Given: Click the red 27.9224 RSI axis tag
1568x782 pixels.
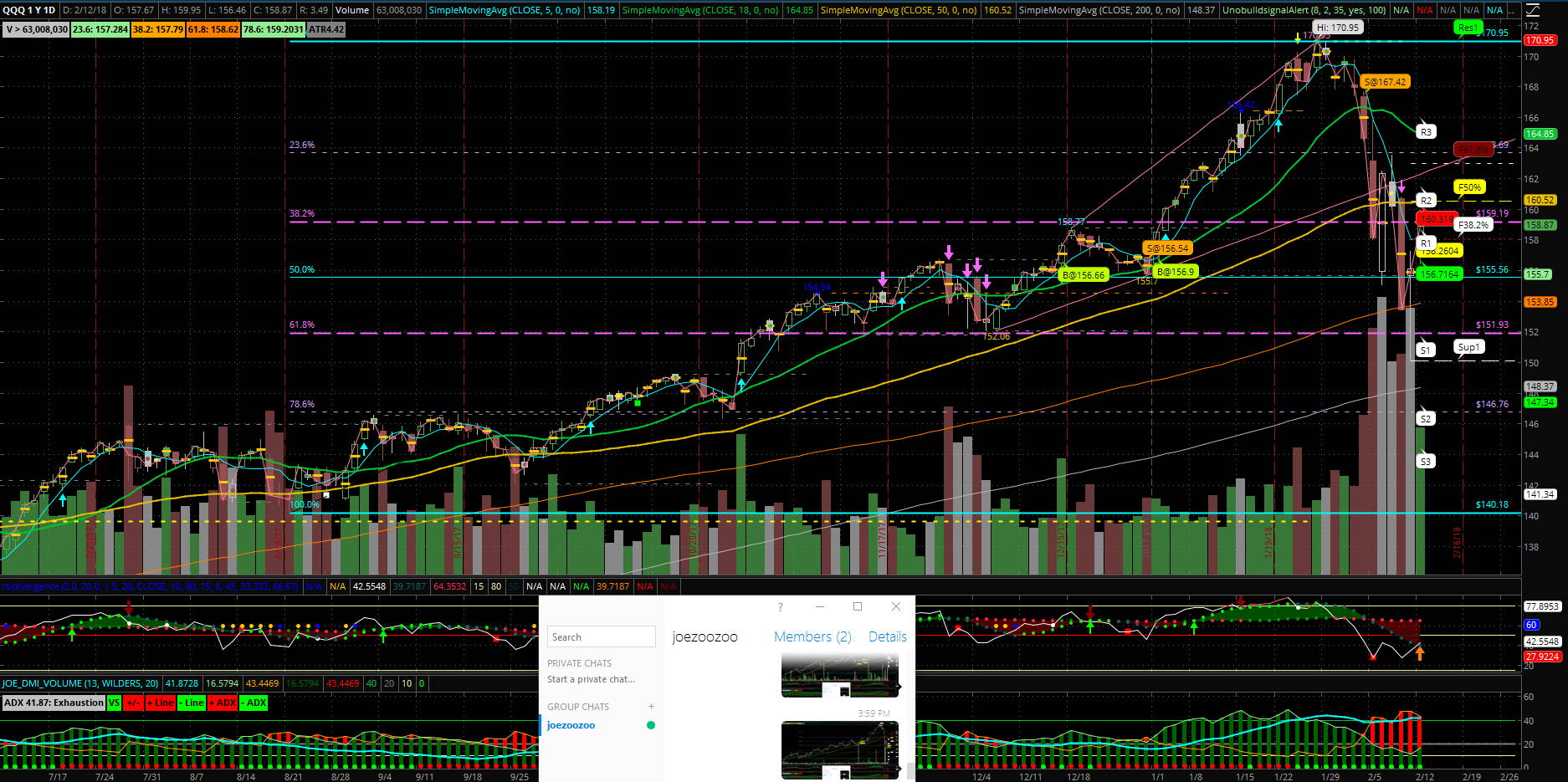Looking at the screenshot, I should 1541,657.
